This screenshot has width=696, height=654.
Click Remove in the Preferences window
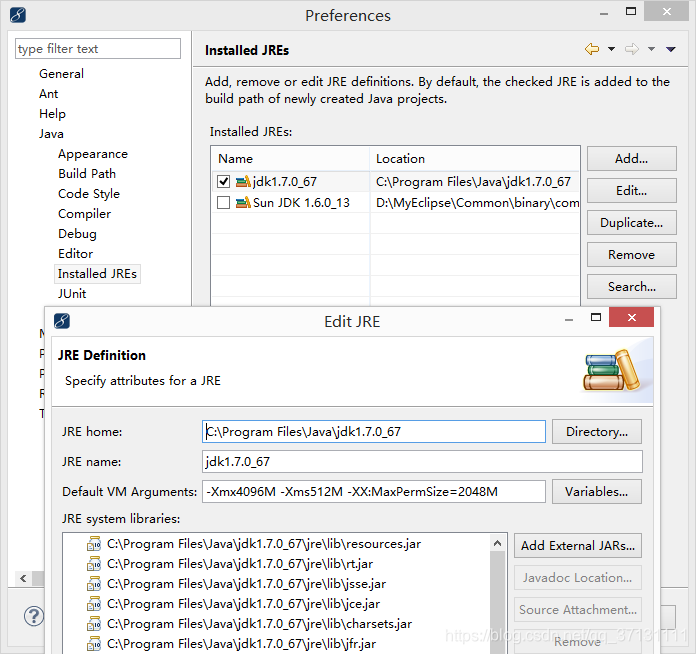(632, 254)
